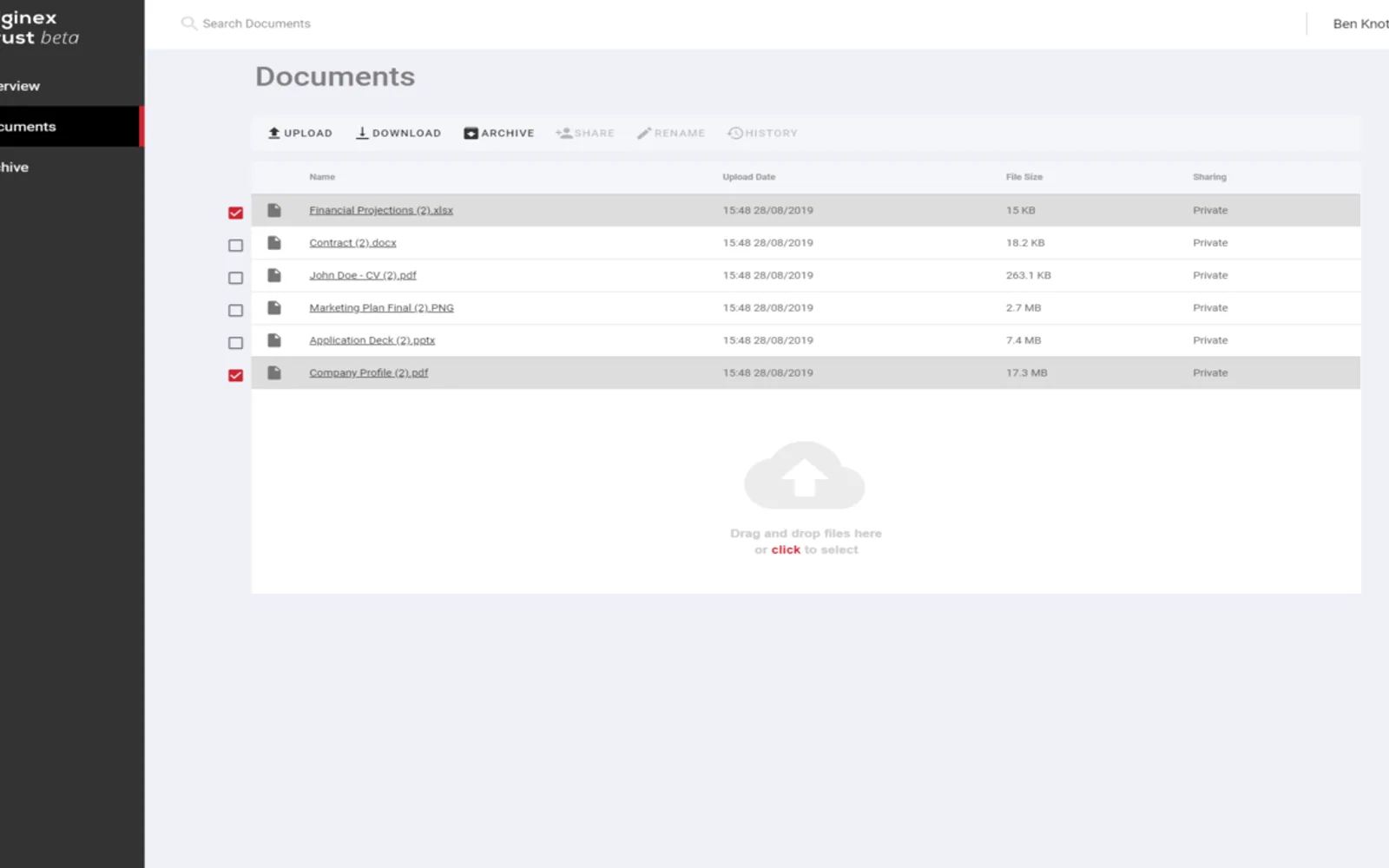
Task: Check the Contract (2).docx checkbox
Action: coord(235,246)
